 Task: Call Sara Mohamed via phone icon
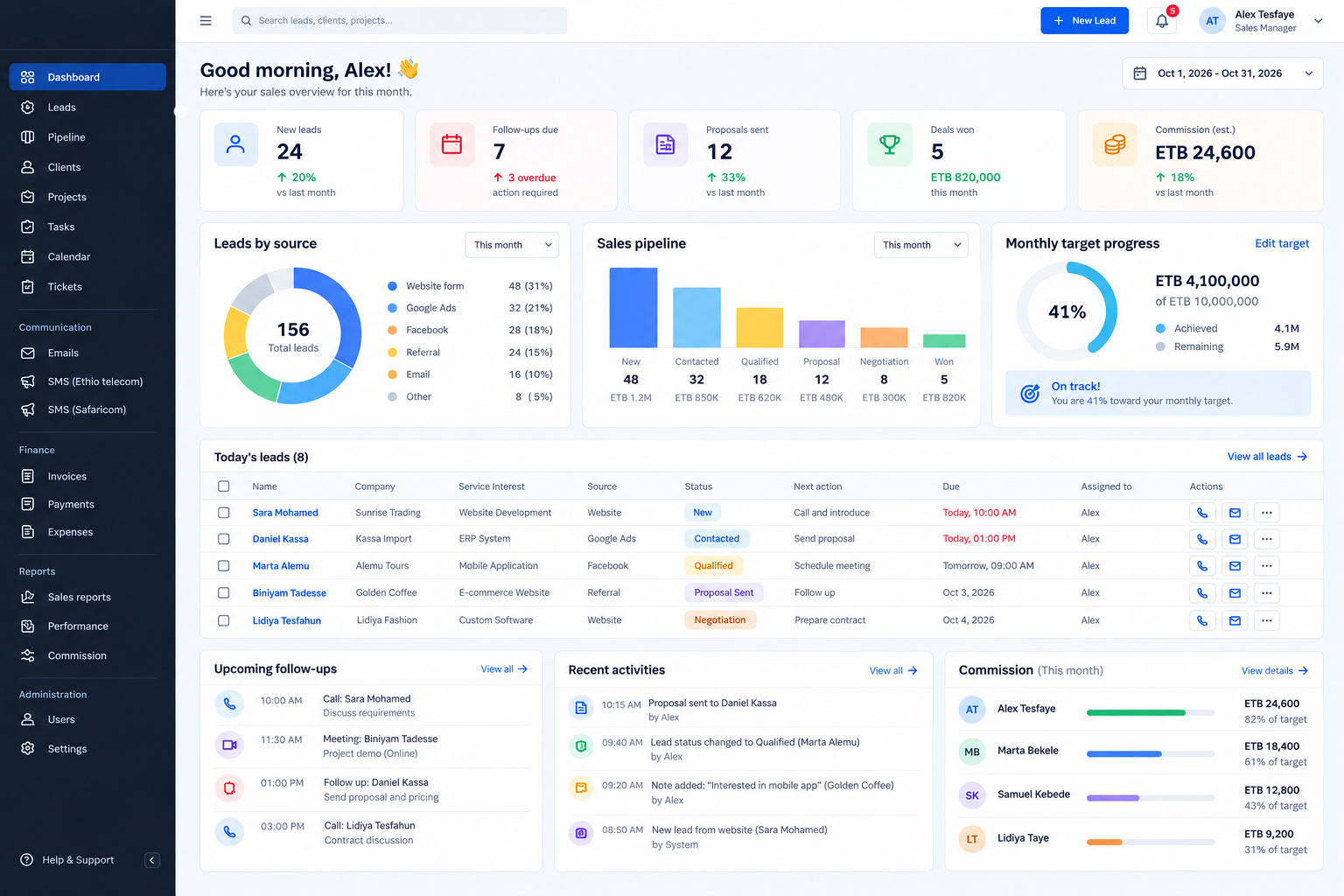(1202, 513)
